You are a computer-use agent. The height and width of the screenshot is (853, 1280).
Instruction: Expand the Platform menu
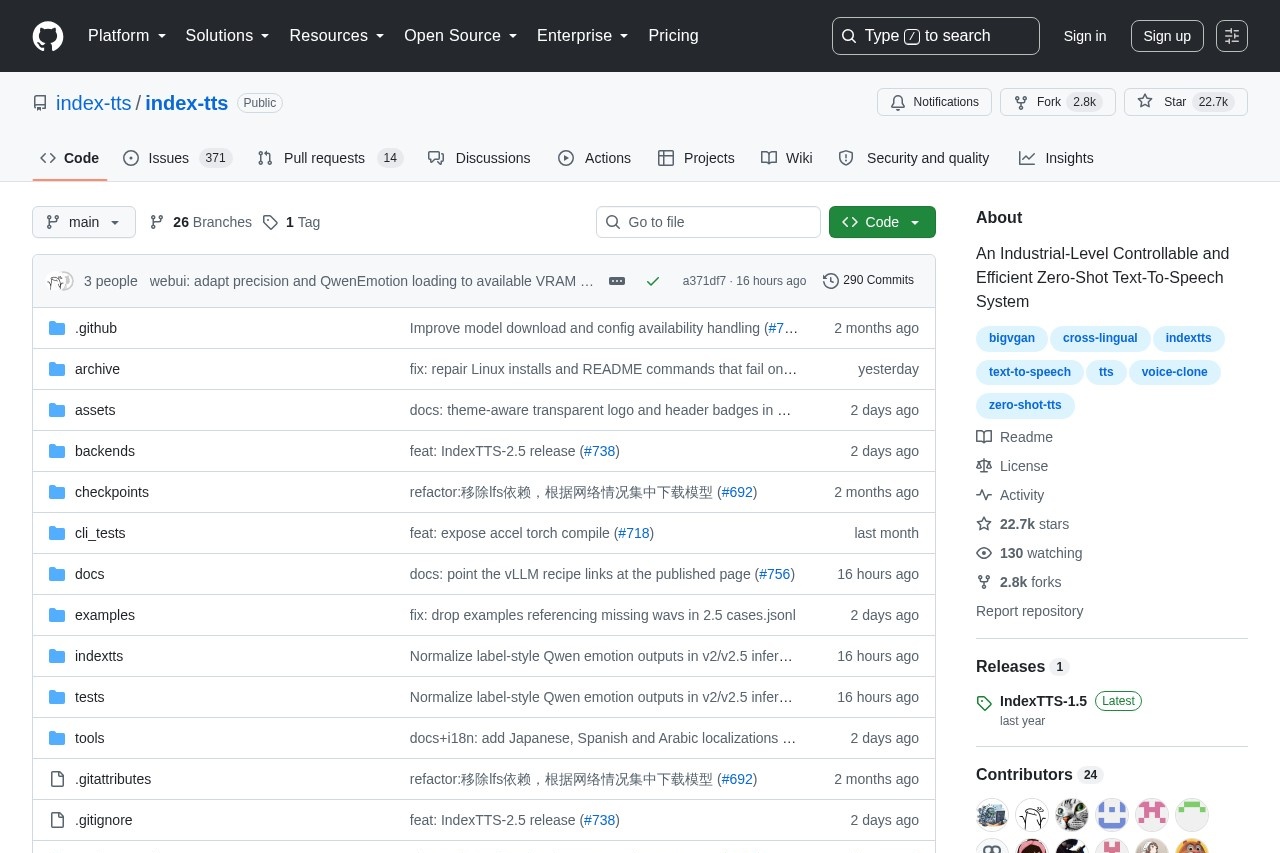click(127, 36)
